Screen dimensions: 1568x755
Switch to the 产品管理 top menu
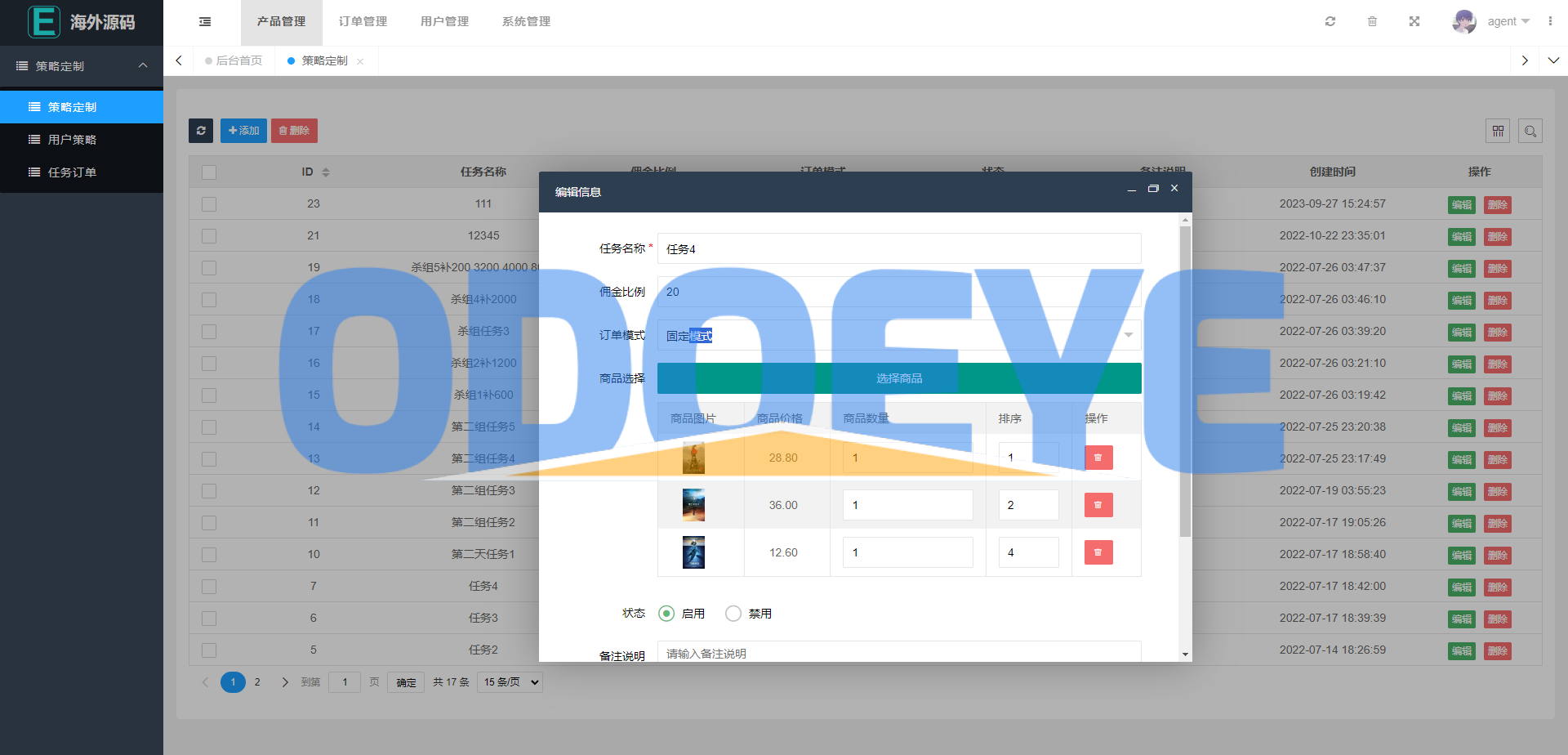pyautogui.click(x=281, y=22)
